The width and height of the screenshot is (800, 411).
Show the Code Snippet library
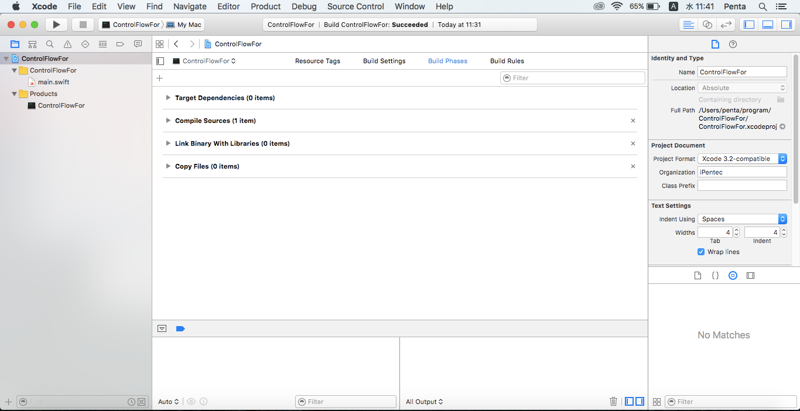715,275
